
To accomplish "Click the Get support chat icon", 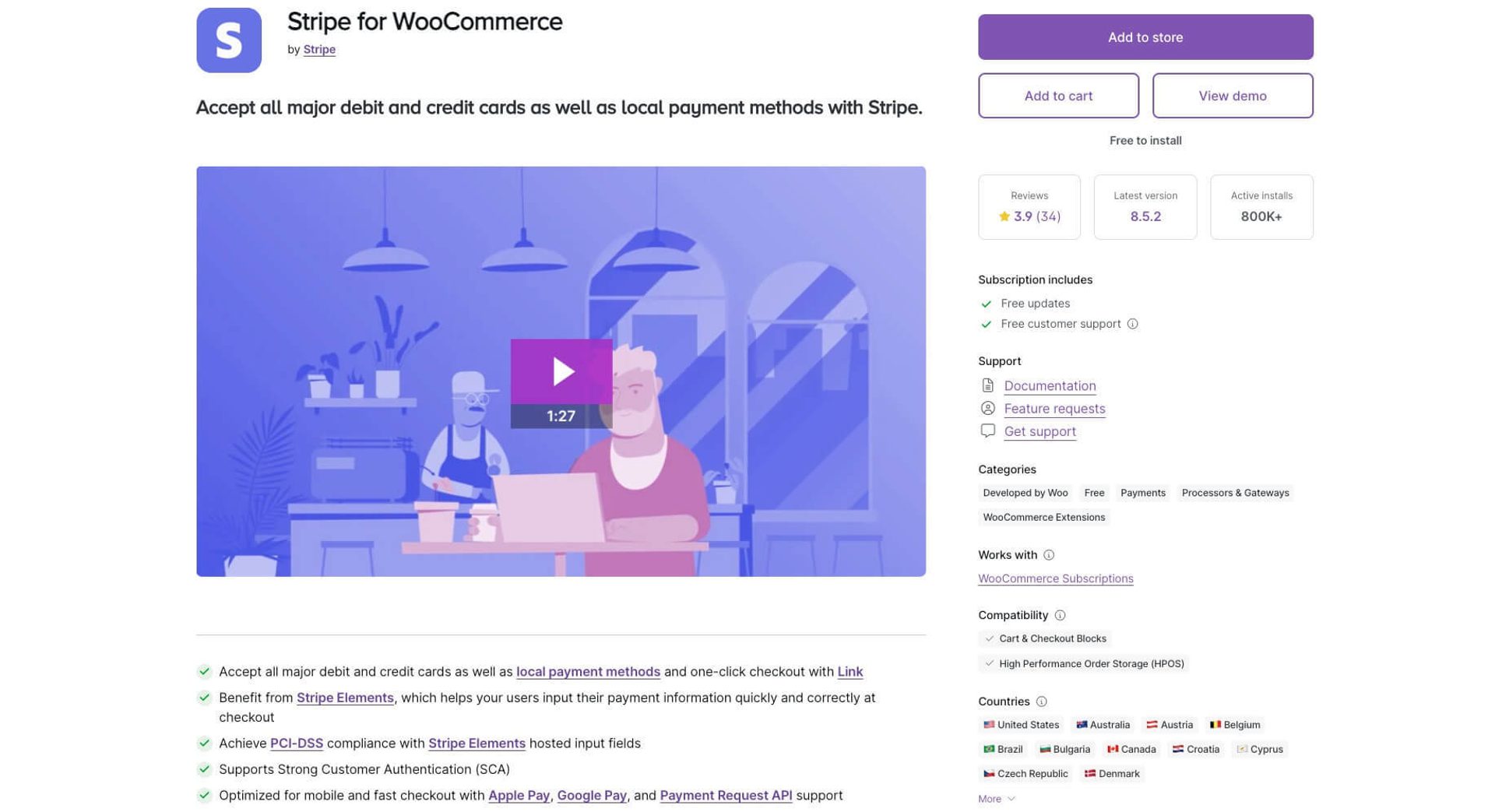I will pos(988,431).
